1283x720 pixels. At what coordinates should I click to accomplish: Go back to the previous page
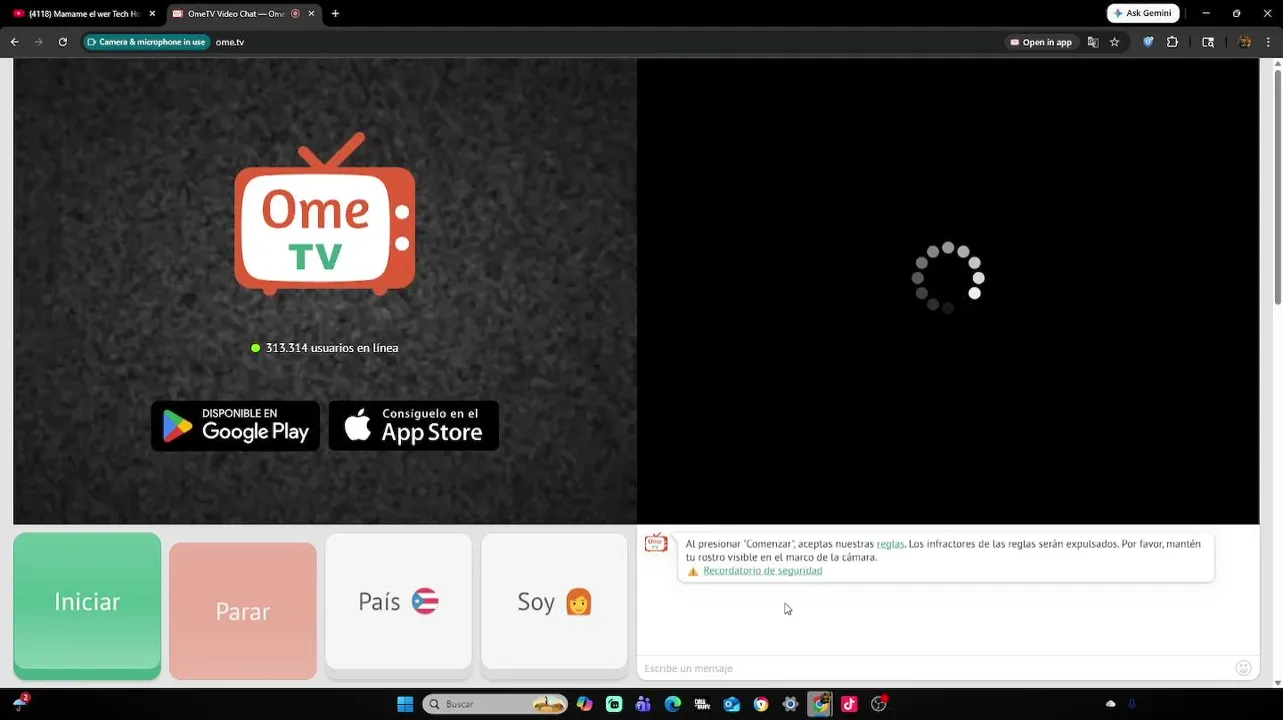point(14,42)
